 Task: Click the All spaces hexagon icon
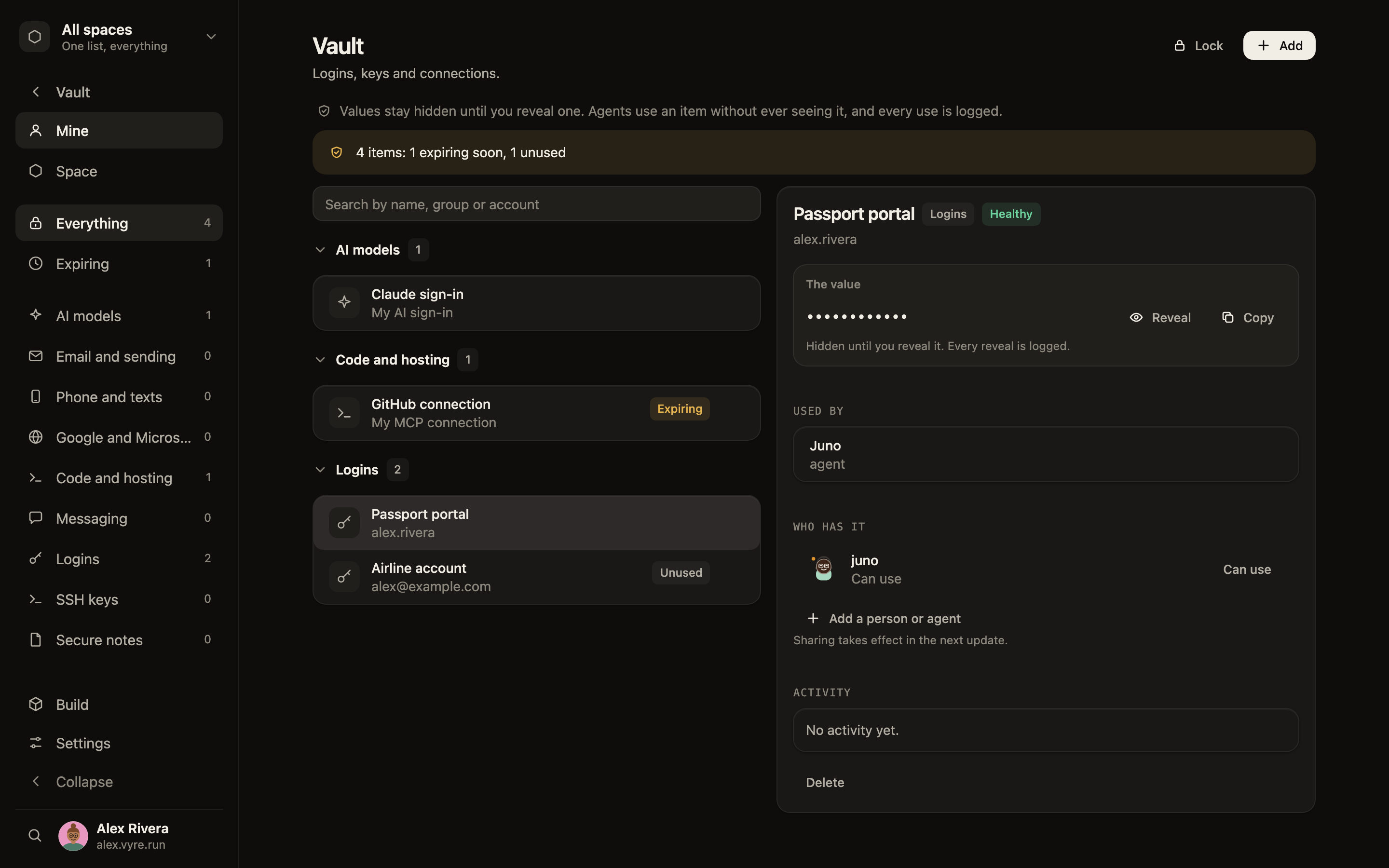pyautogui.click(x=35, y=37)
